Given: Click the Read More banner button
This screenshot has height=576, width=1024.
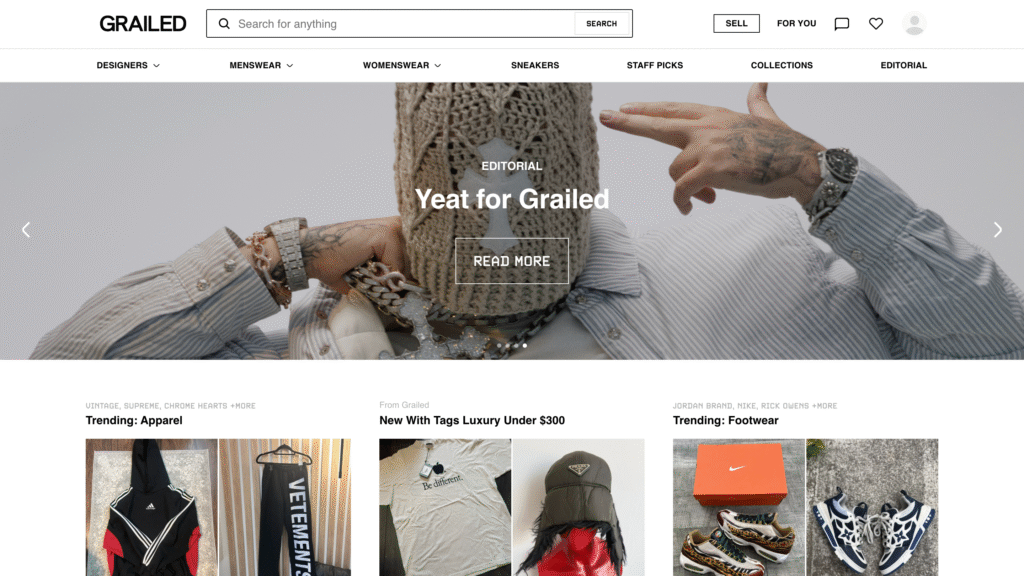Looking at the screenshot, I should (x=511, y=261).
